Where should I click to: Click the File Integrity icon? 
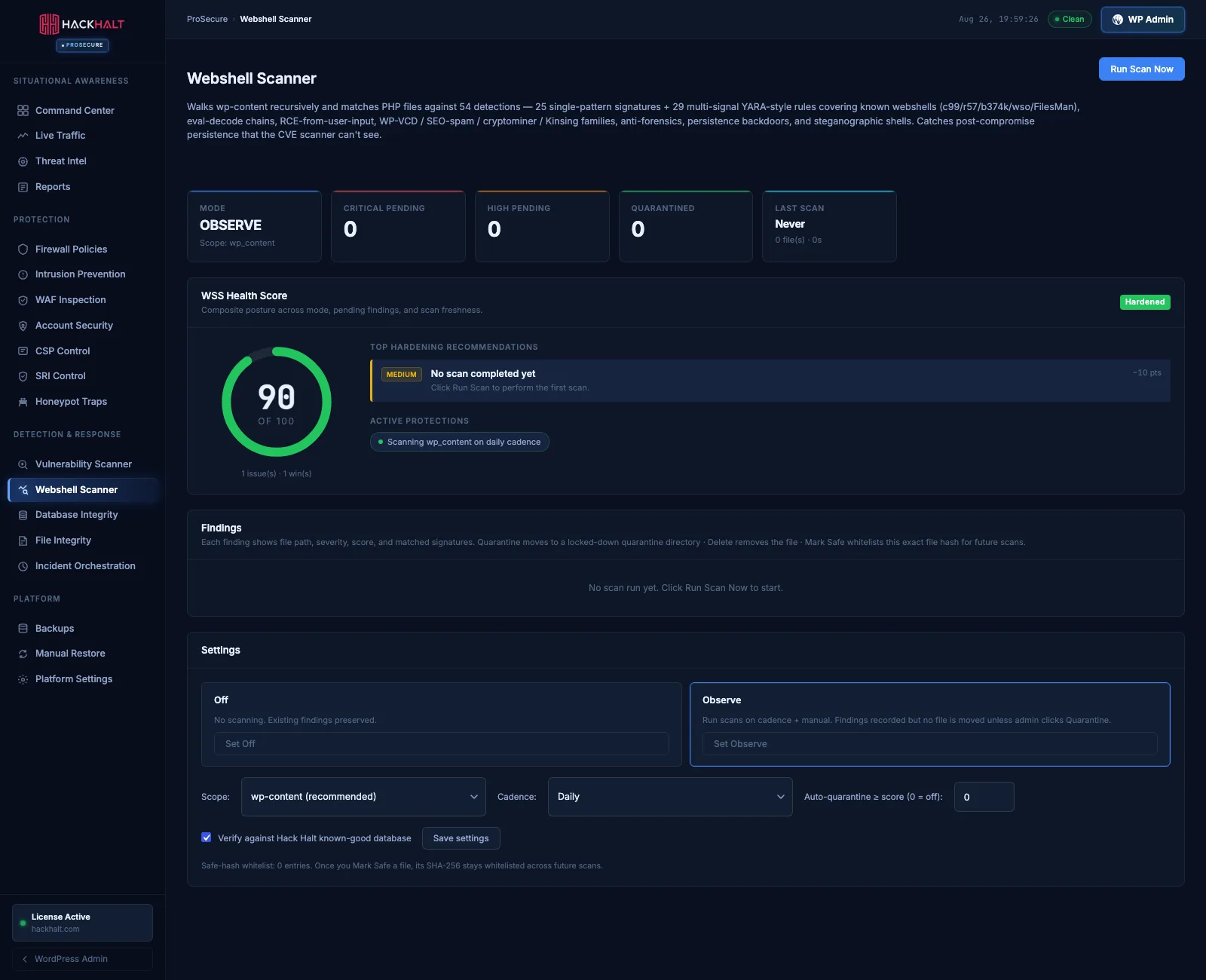(x=23, y=541)
